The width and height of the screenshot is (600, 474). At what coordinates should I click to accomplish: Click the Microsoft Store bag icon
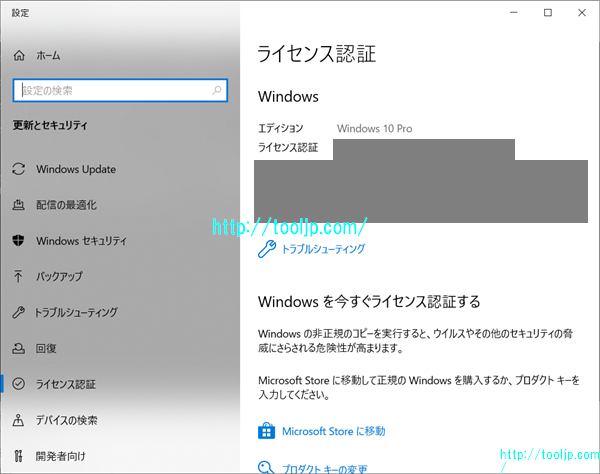tap(266, 431)
